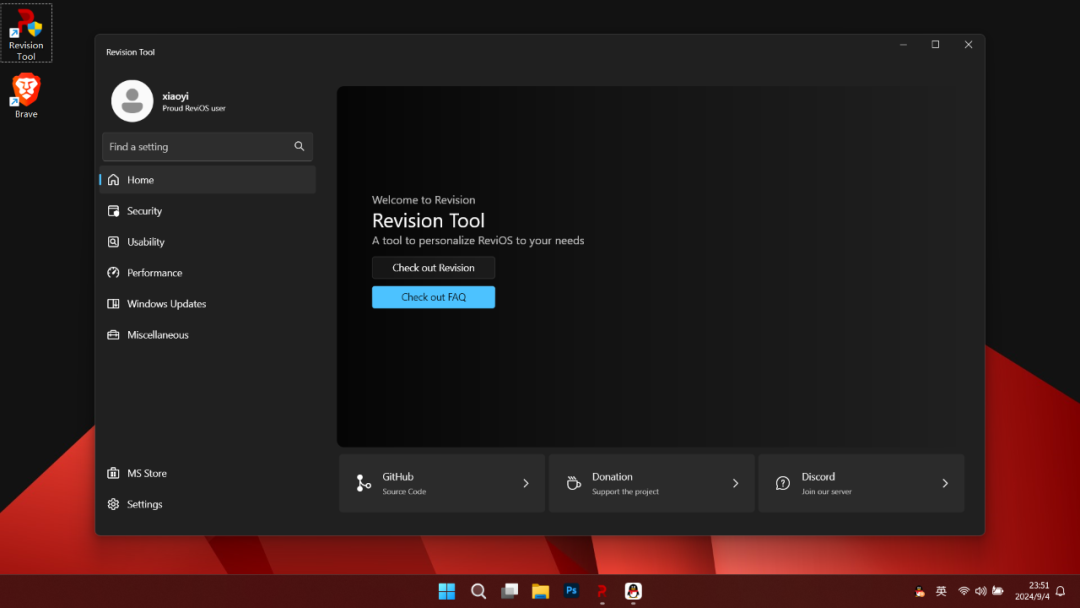Click the Find a setting search box
Screen dimensions: 1080x608
(x=195, y=147)
